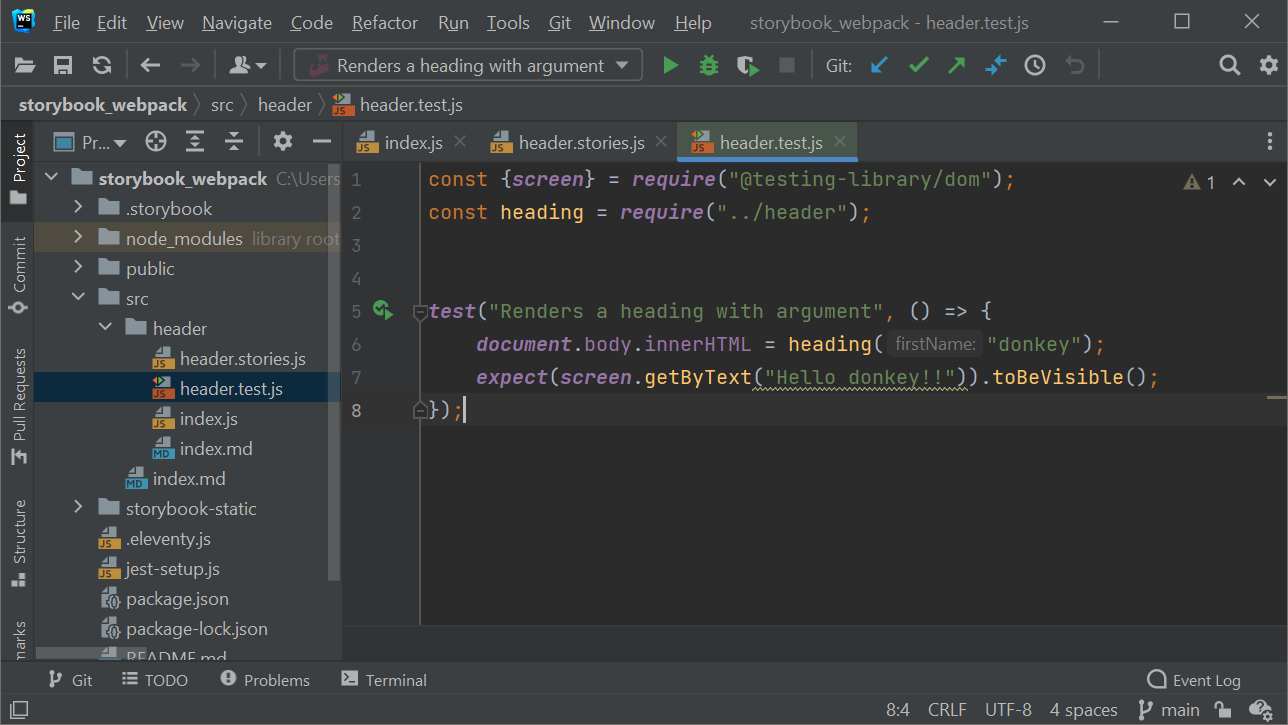Run the selected configuration with green play
Screen dimensions: 1288x725
[670, 66]
